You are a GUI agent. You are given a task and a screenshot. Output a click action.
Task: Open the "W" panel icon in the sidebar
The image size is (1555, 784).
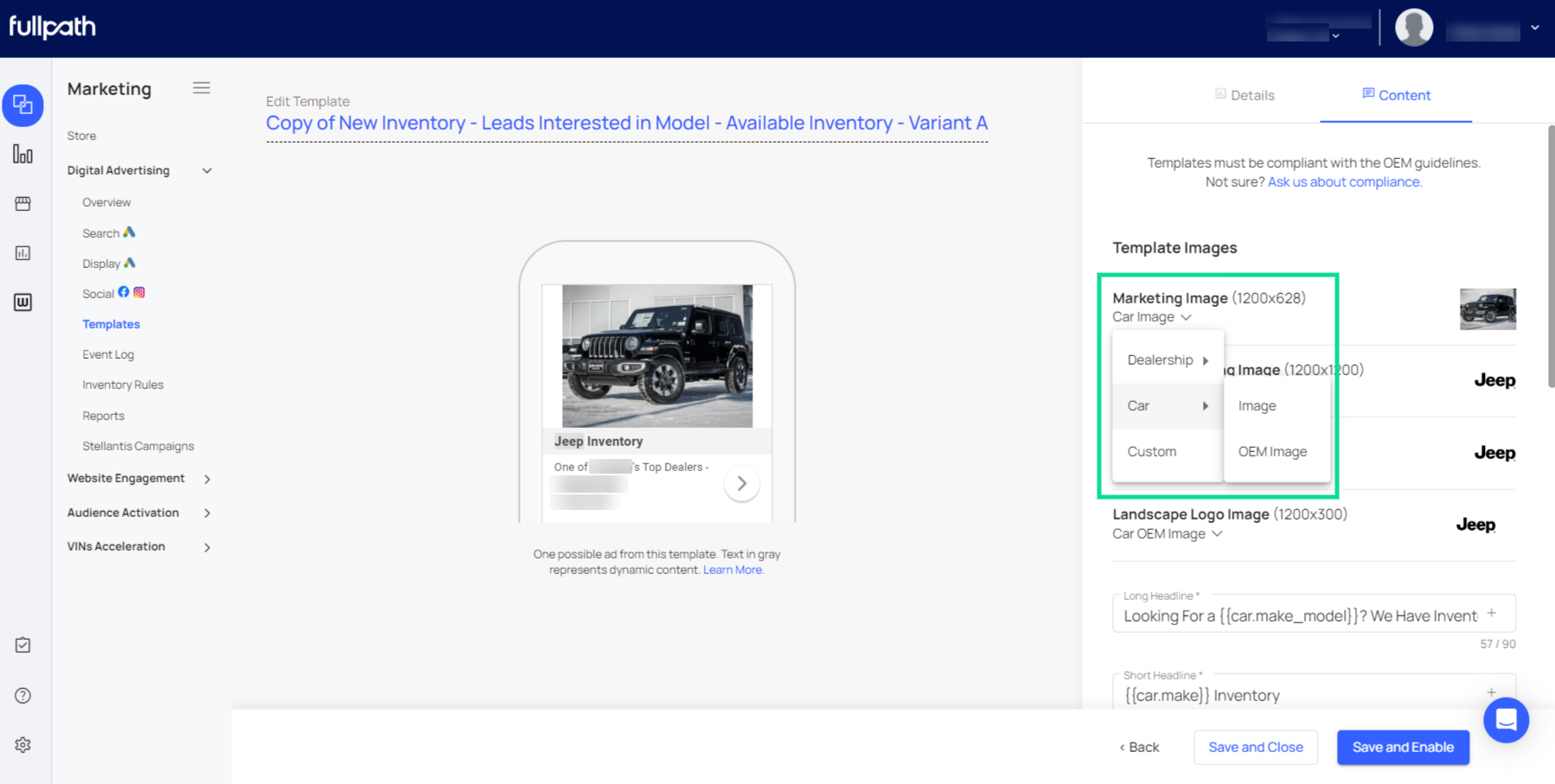tap(23, 302)
